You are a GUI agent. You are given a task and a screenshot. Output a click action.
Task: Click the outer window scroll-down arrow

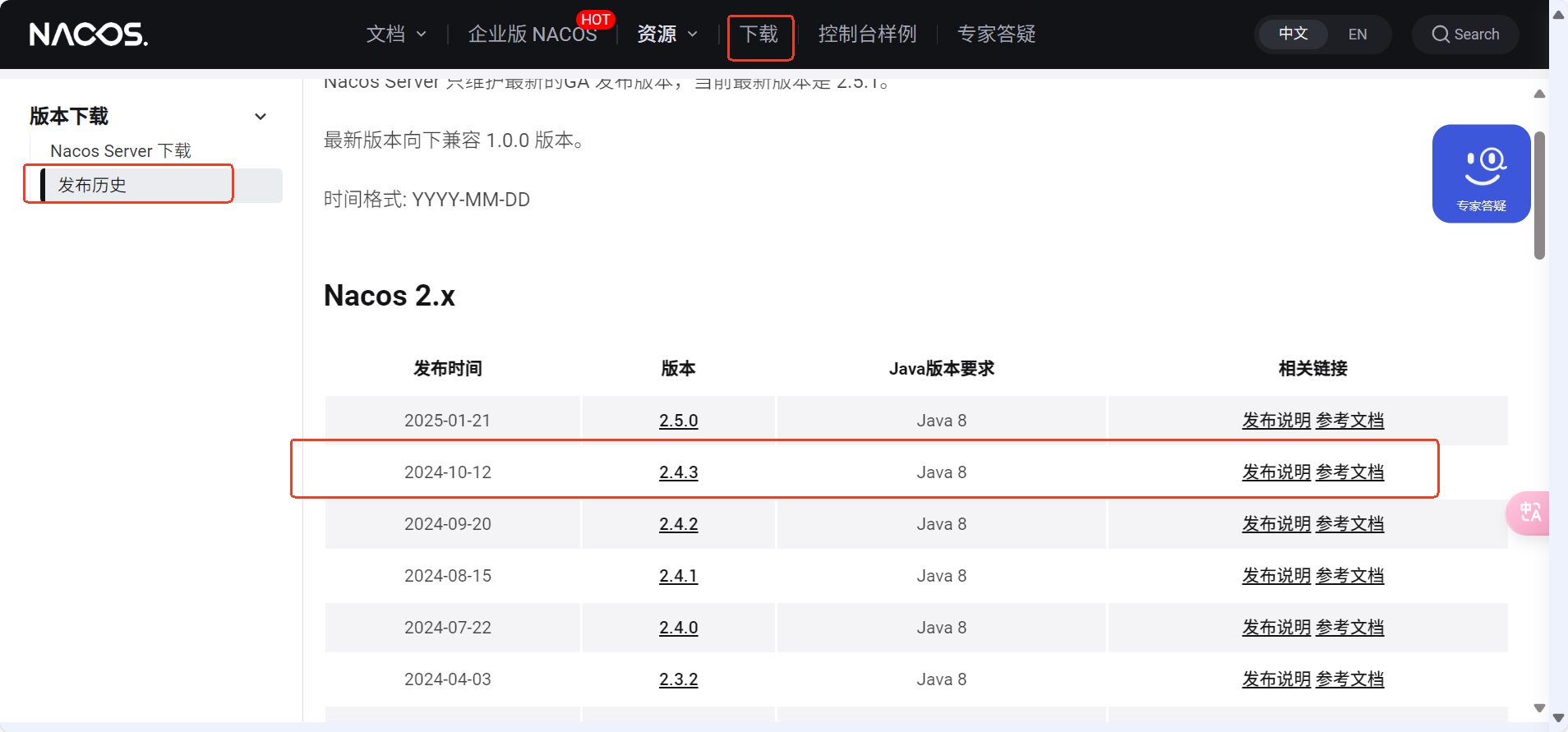click(x=1558, y=718)
